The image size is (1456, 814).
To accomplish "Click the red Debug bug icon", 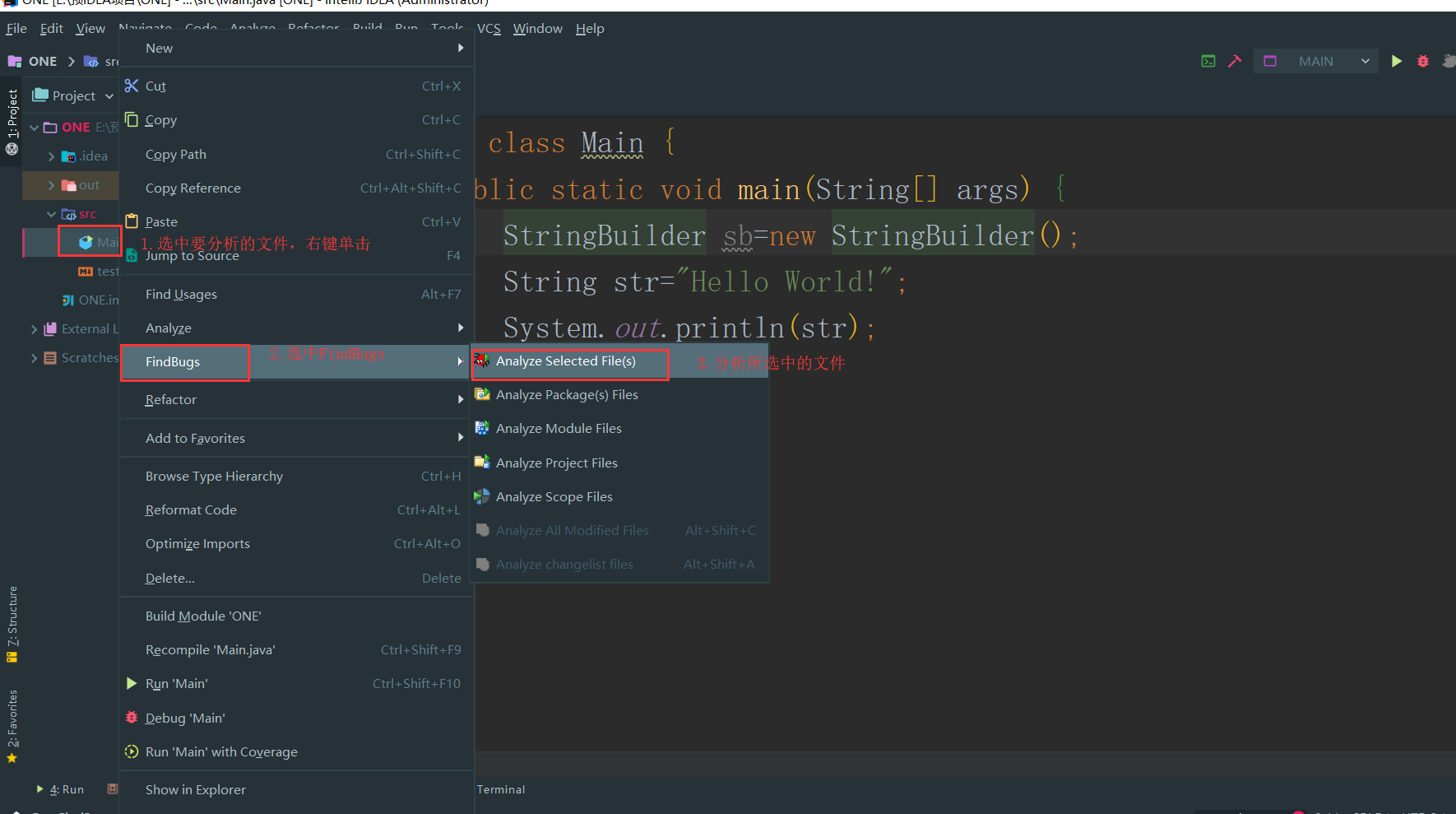I will tap(1423, 61).
